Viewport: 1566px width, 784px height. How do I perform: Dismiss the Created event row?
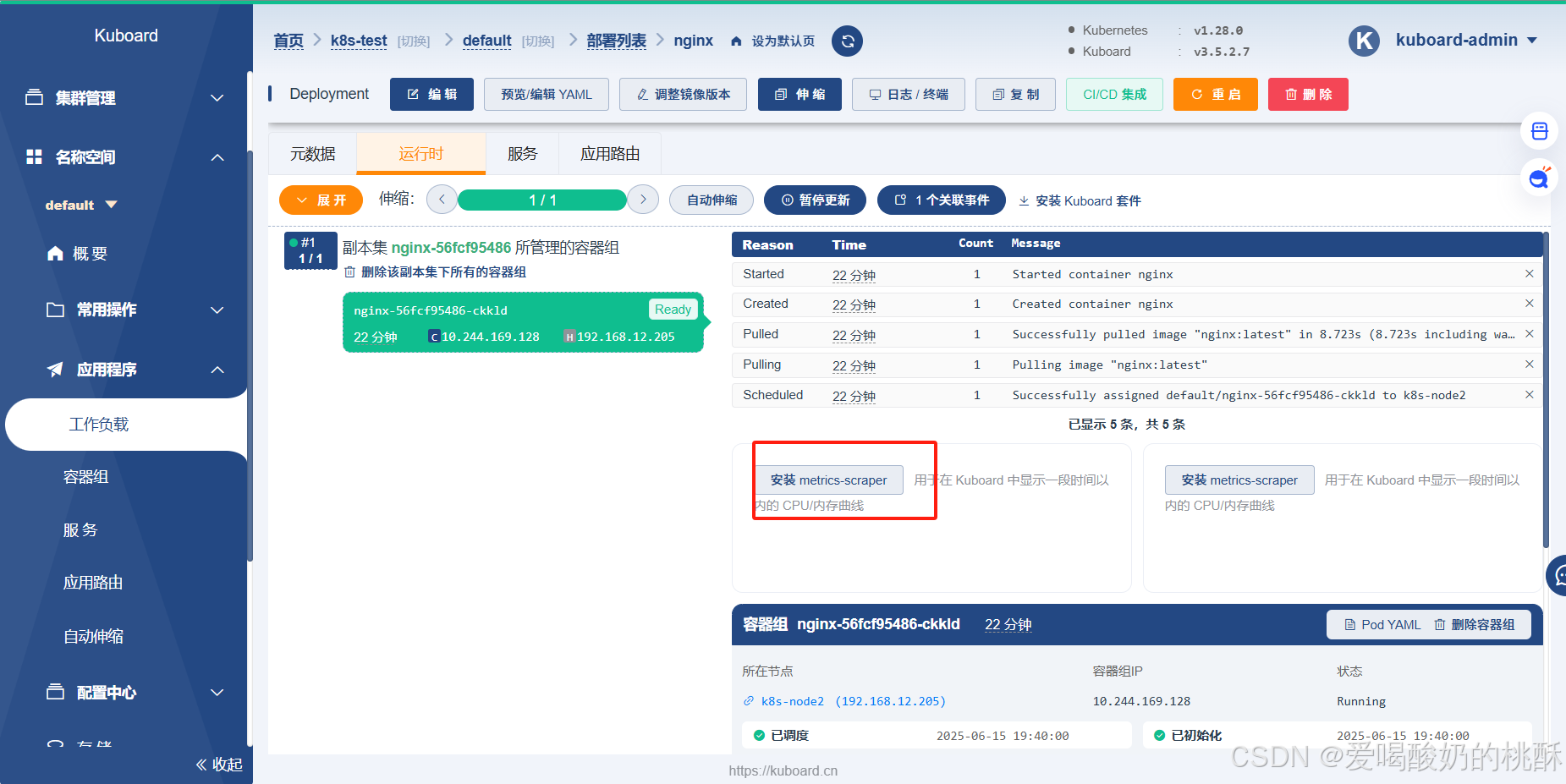(x=1529, y=304)
